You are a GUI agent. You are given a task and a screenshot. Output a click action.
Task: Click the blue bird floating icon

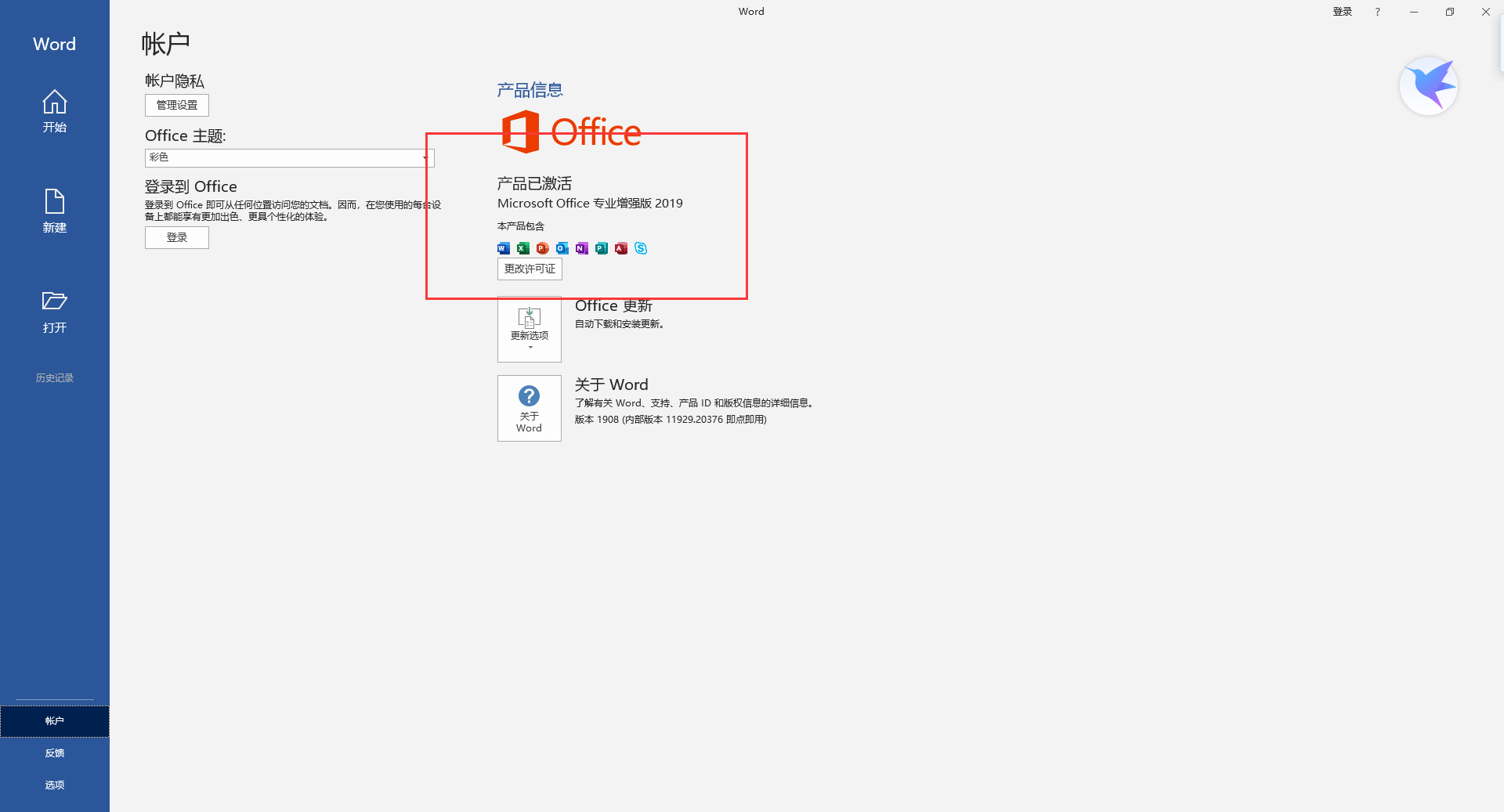click(1429, 85)
